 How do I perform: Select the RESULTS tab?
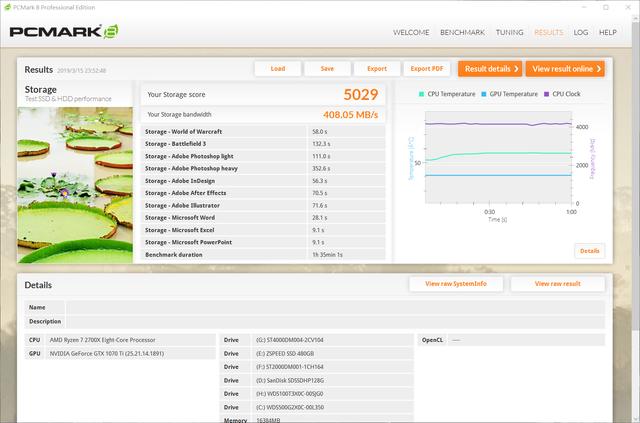click(549, 32)
